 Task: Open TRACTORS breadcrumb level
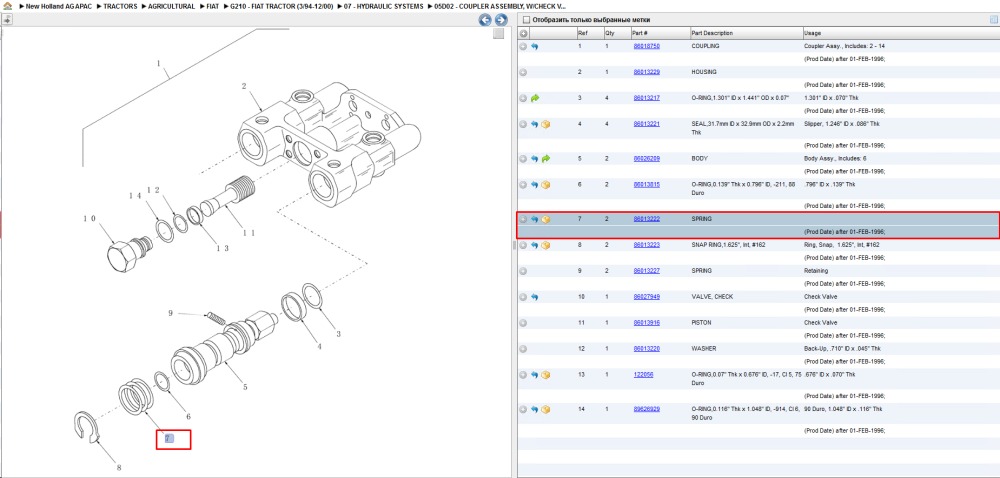pyautogui.click(x=120, y=6)
